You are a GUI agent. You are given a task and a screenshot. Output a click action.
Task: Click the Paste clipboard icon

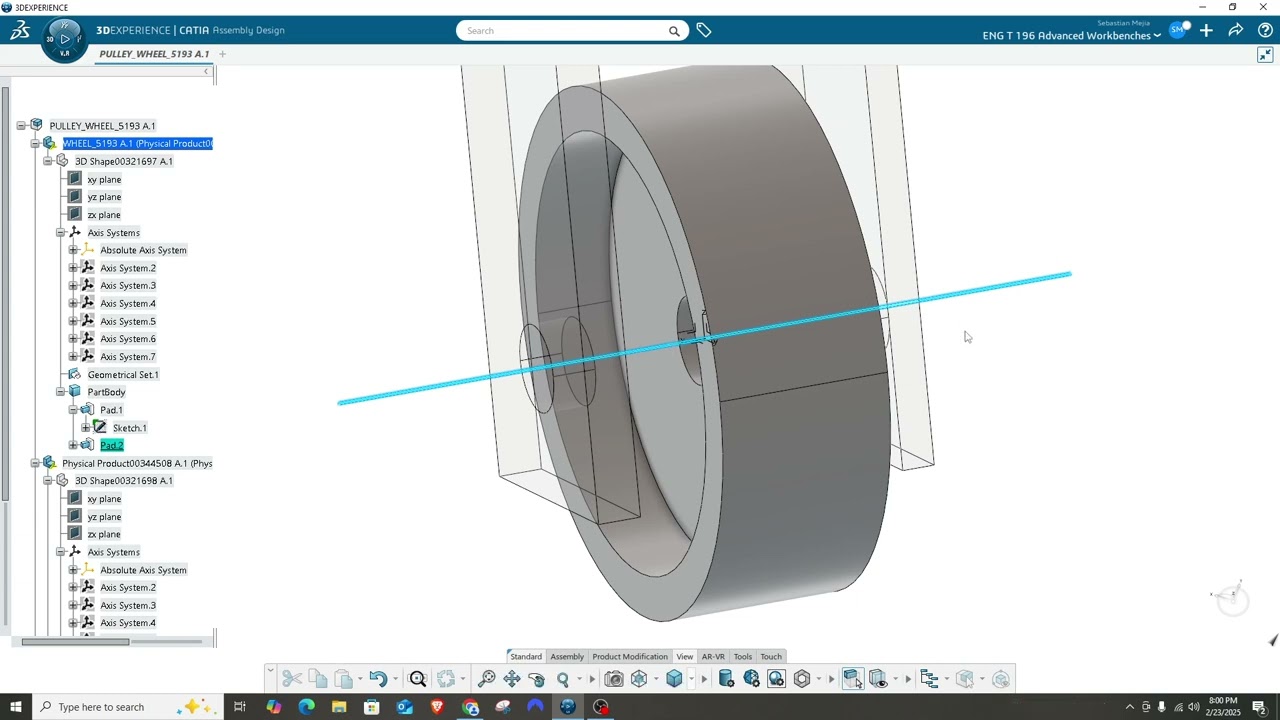coord(343,679)
